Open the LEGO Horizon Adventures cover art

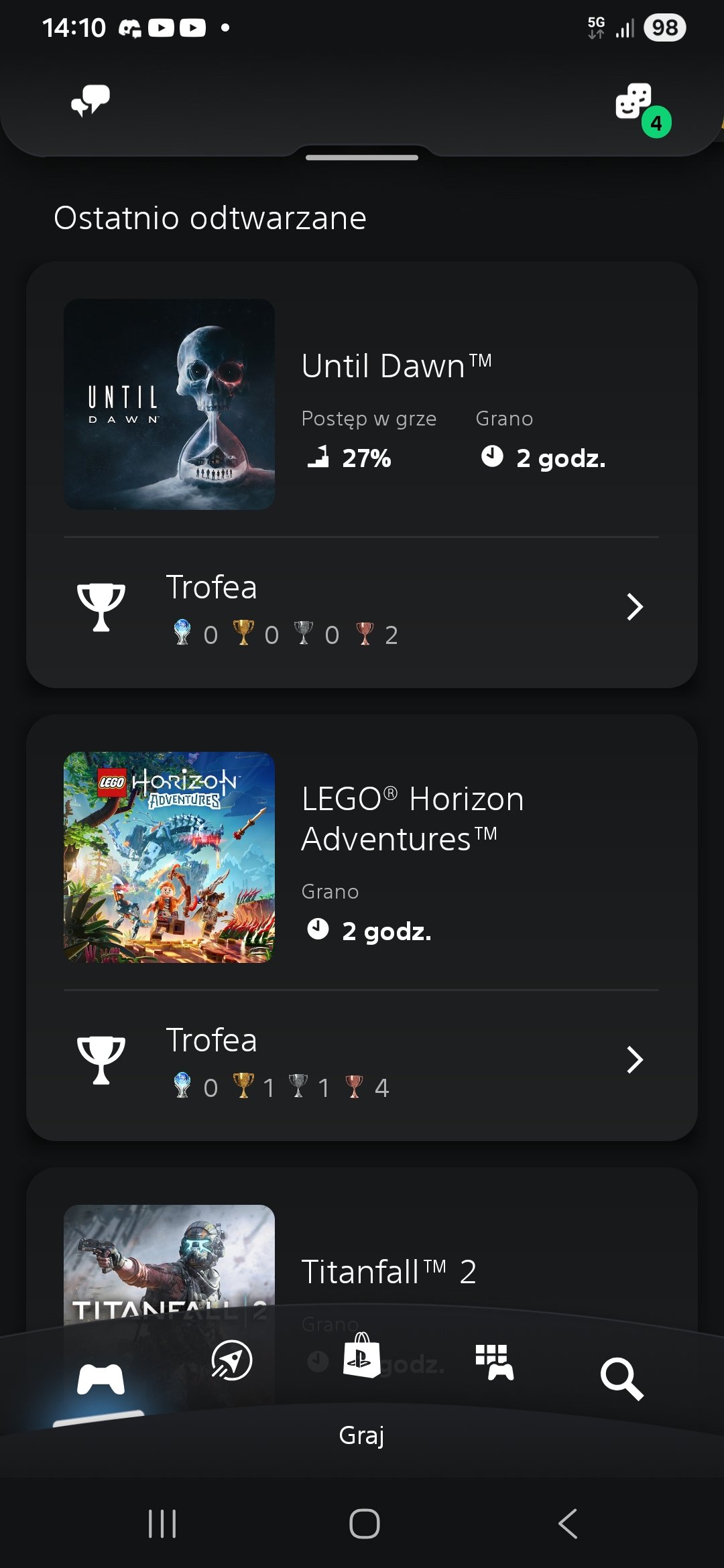point(169,857)
